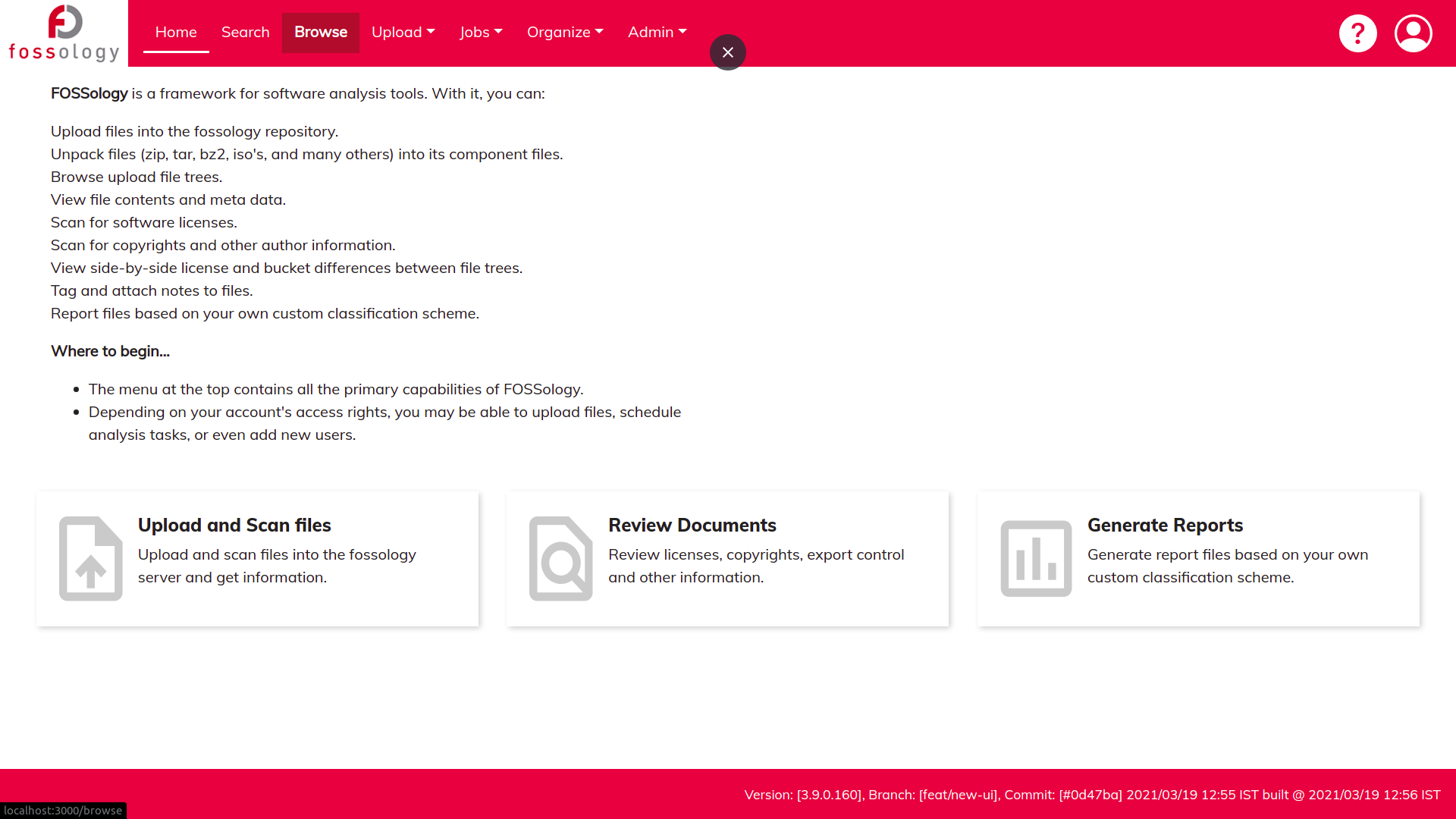This screenshot has height=819, width=1456.
Task: Click the bold FOSSology intro word
Action: 89,93
